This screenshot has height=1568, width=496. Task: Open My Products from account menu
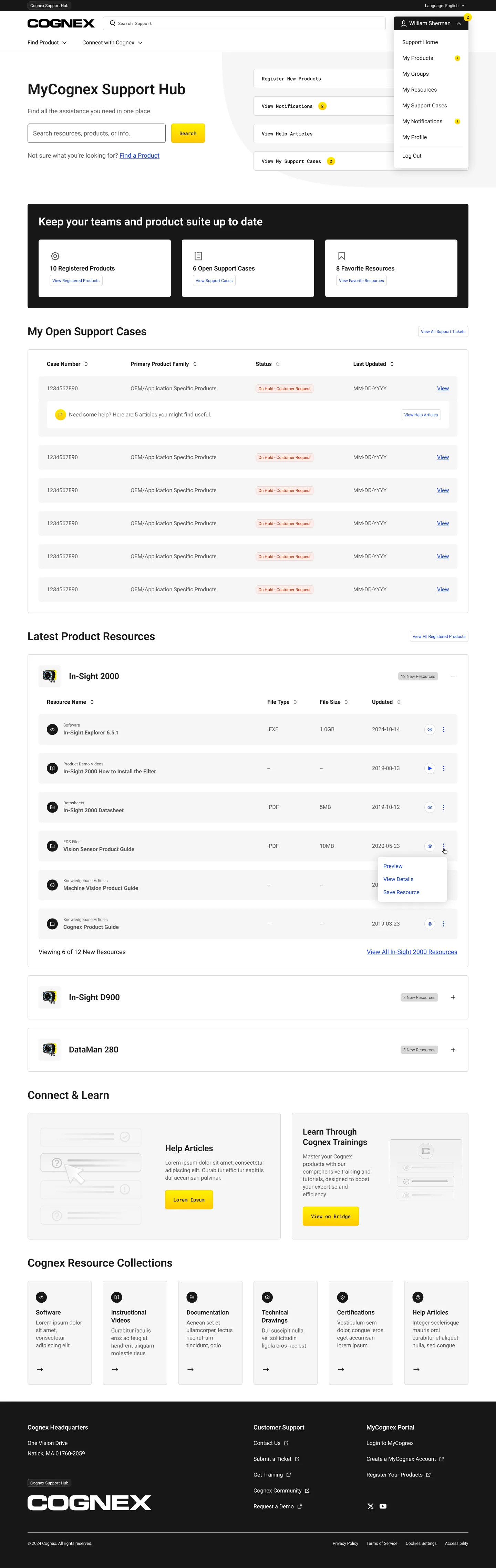[417, 58]
